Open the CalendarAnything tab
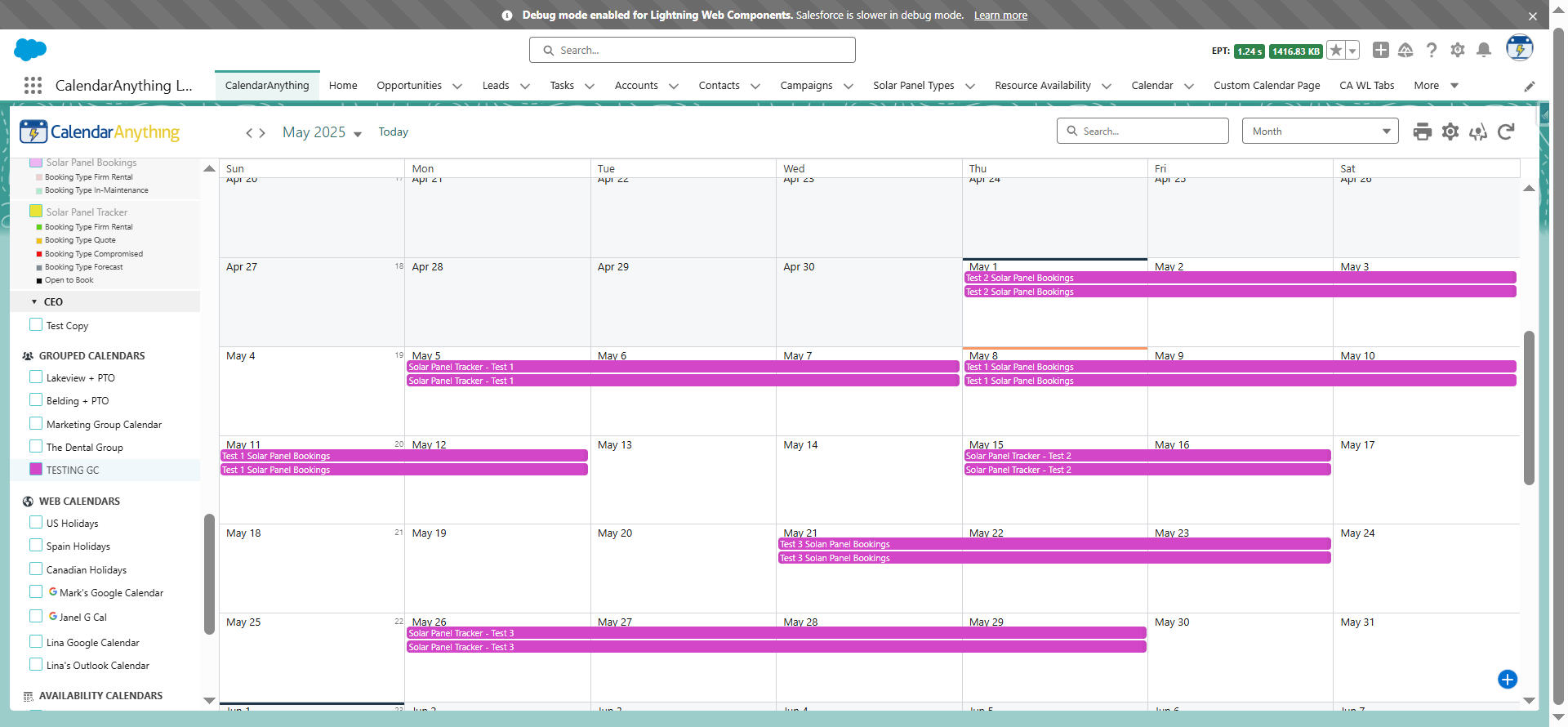 coord(267,86)
